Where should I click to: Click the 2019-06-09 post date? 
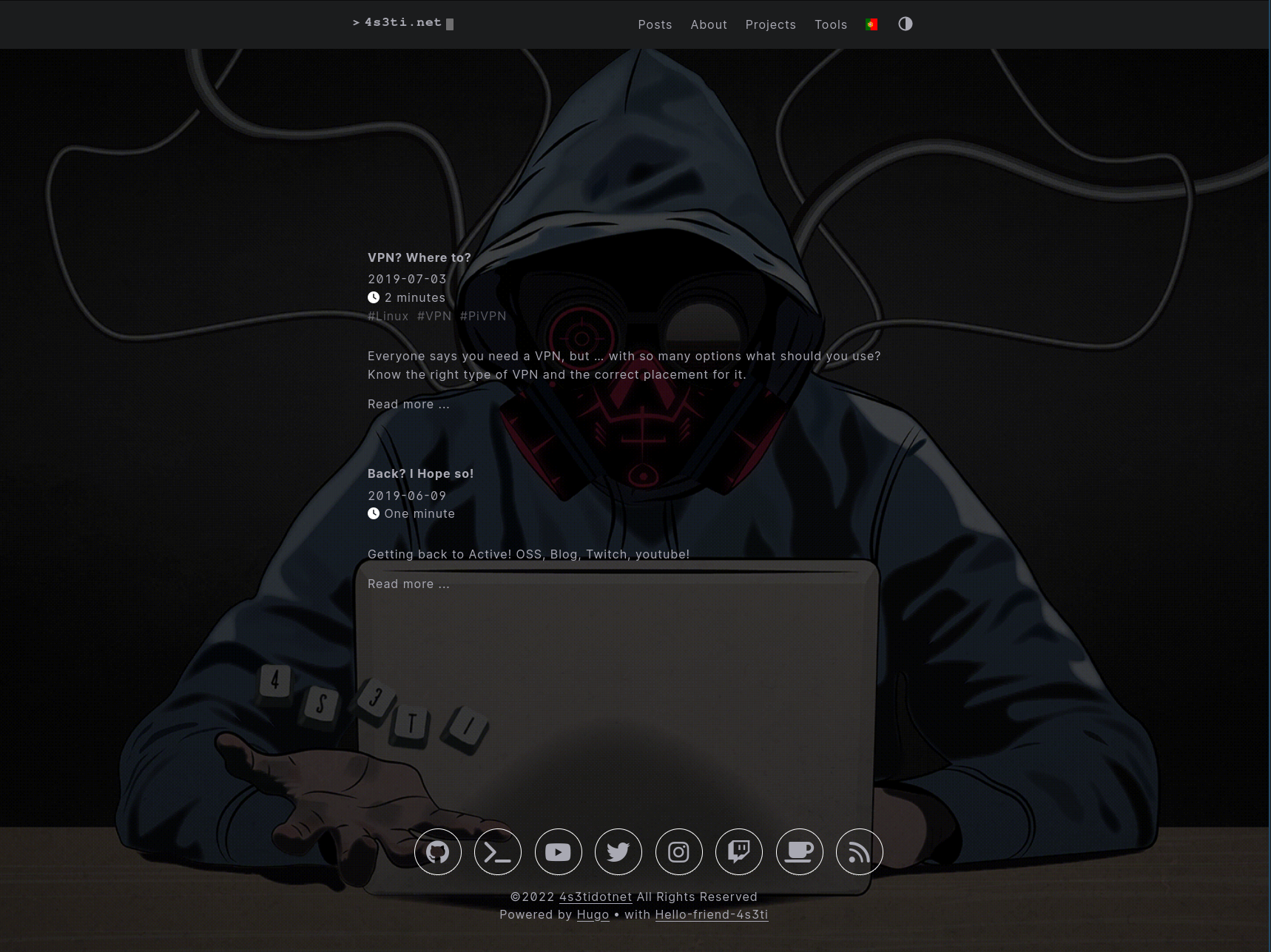pyautogui.click(x=407, y=496)
